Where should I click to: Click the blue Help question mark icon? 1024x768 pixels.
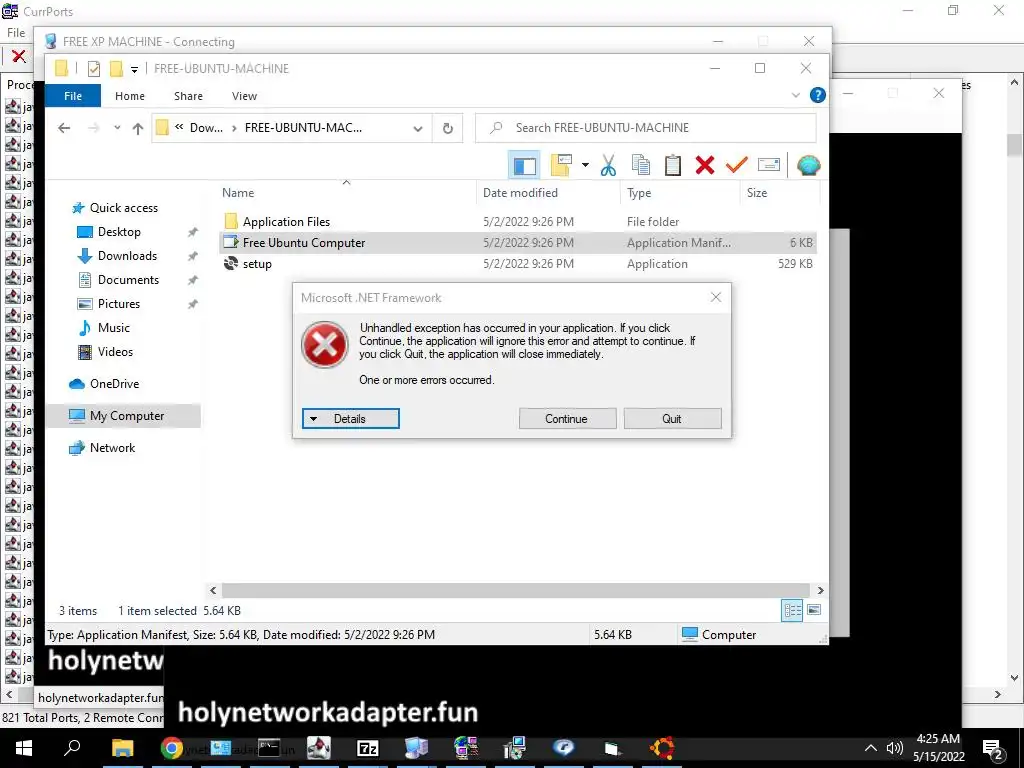[x=817, y=95]
